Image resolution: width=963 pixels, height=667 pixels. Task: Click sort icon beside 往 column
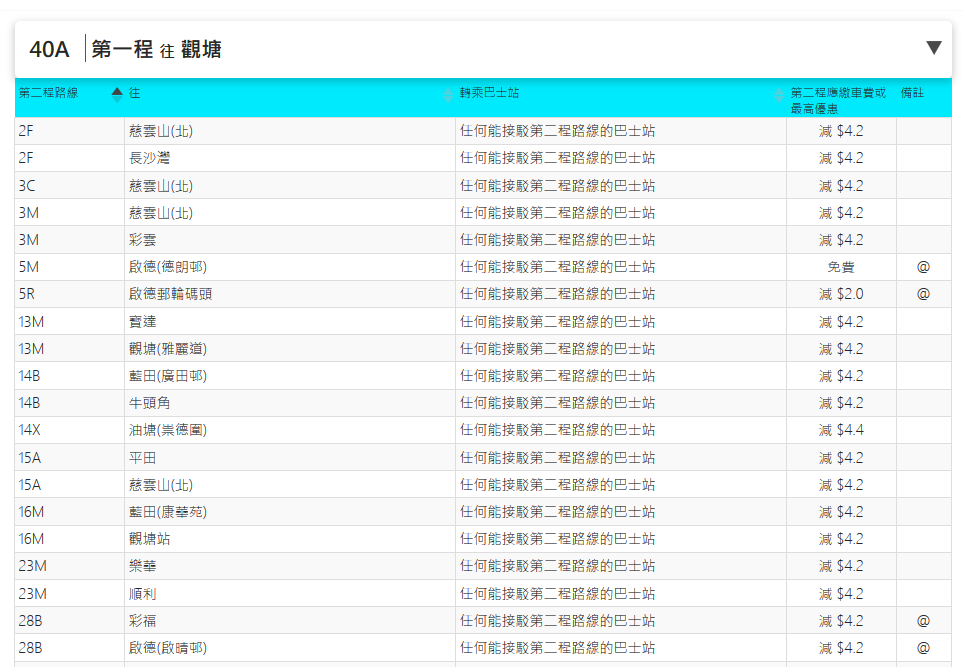coord(447,94)
